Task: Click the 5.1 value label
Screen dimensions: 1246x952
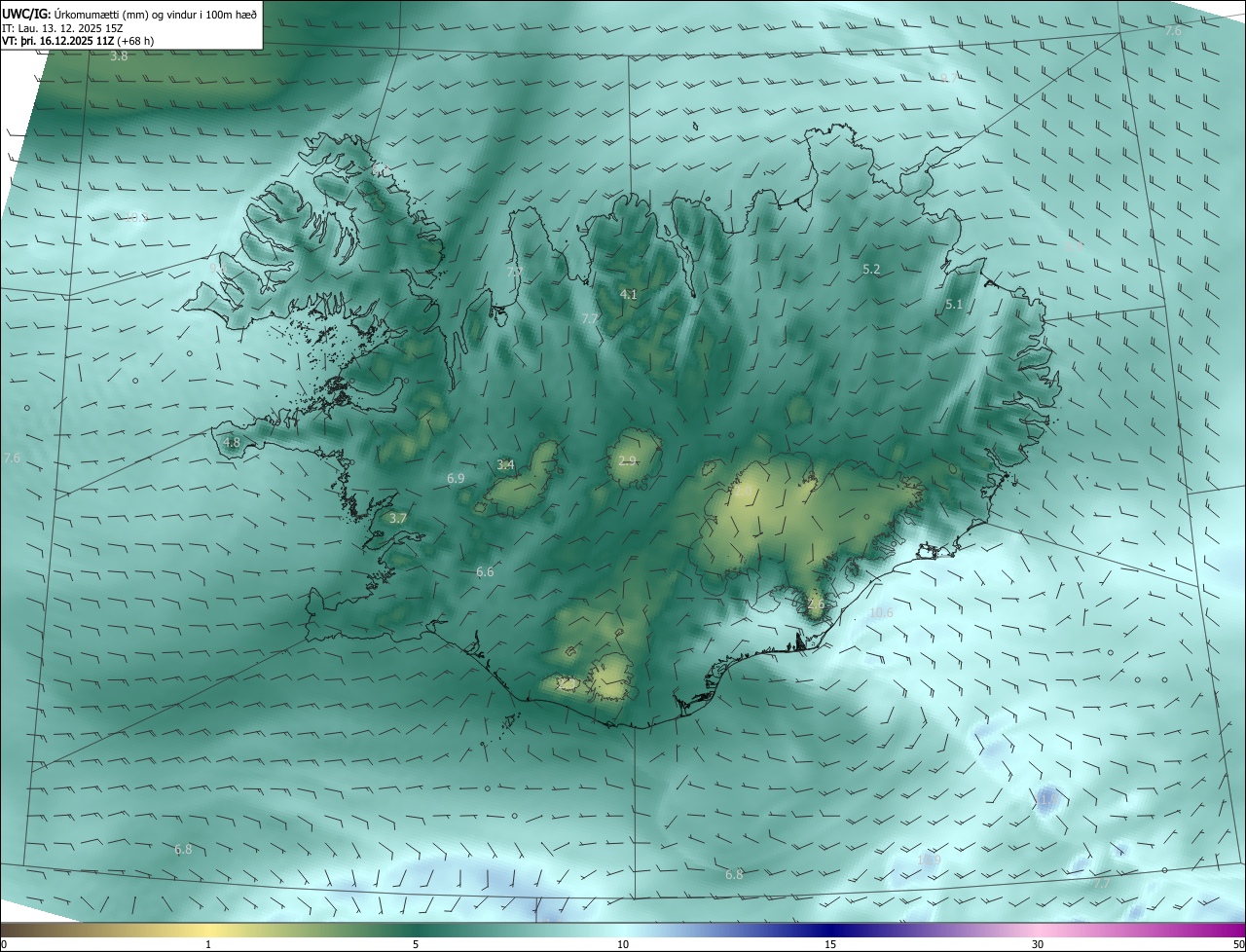Action: click(954, 305)
